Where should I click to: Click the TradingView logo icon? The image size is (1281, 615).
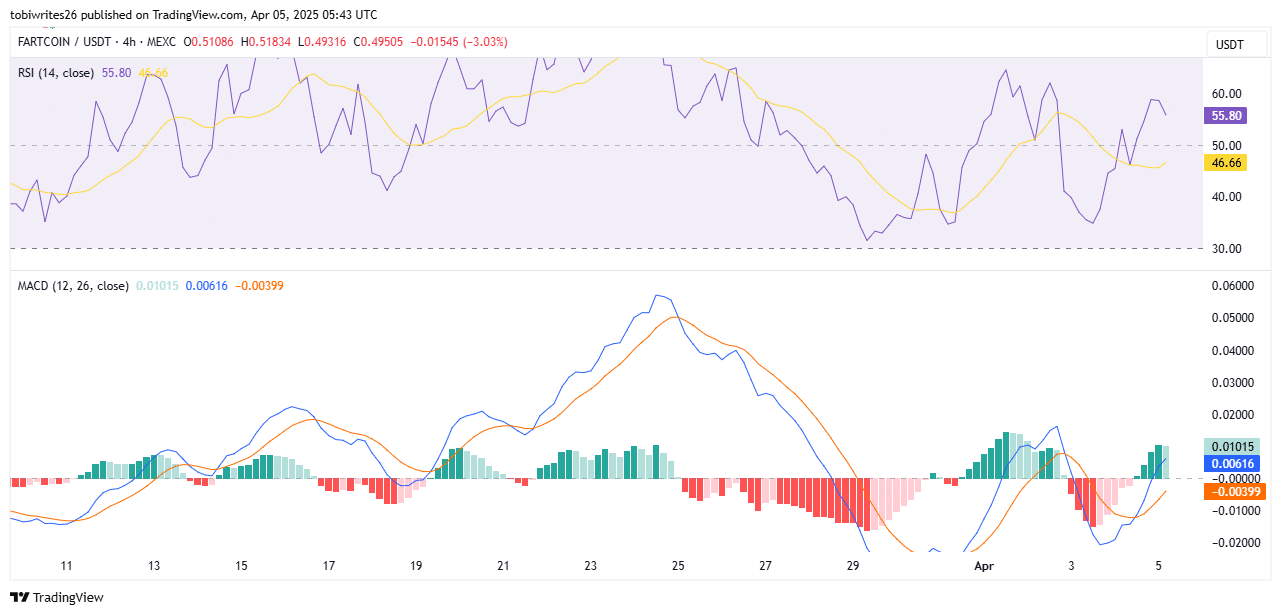pos(19,598)
